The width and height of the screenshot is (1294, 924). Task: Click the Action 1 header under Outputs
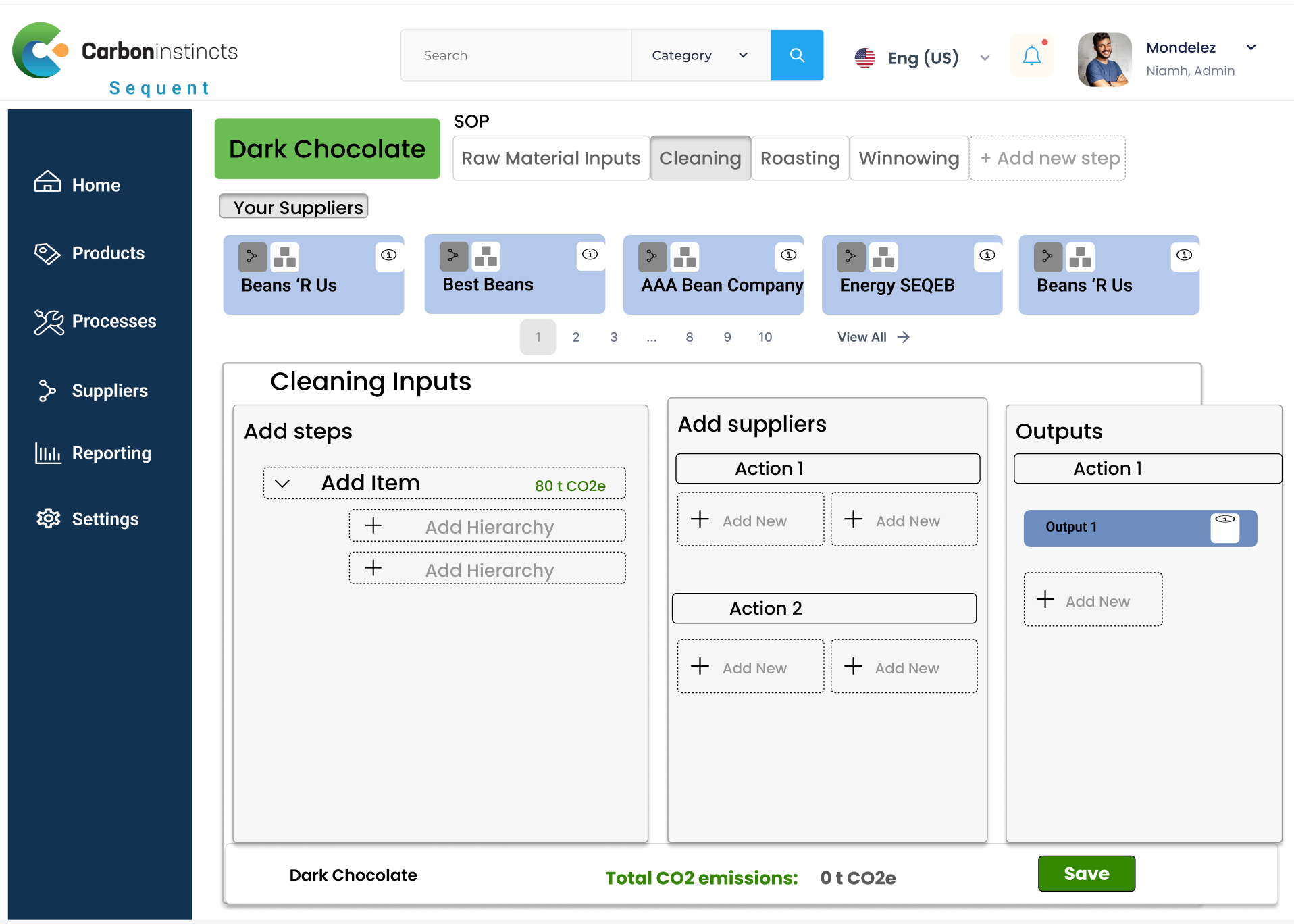(1147, 469)
